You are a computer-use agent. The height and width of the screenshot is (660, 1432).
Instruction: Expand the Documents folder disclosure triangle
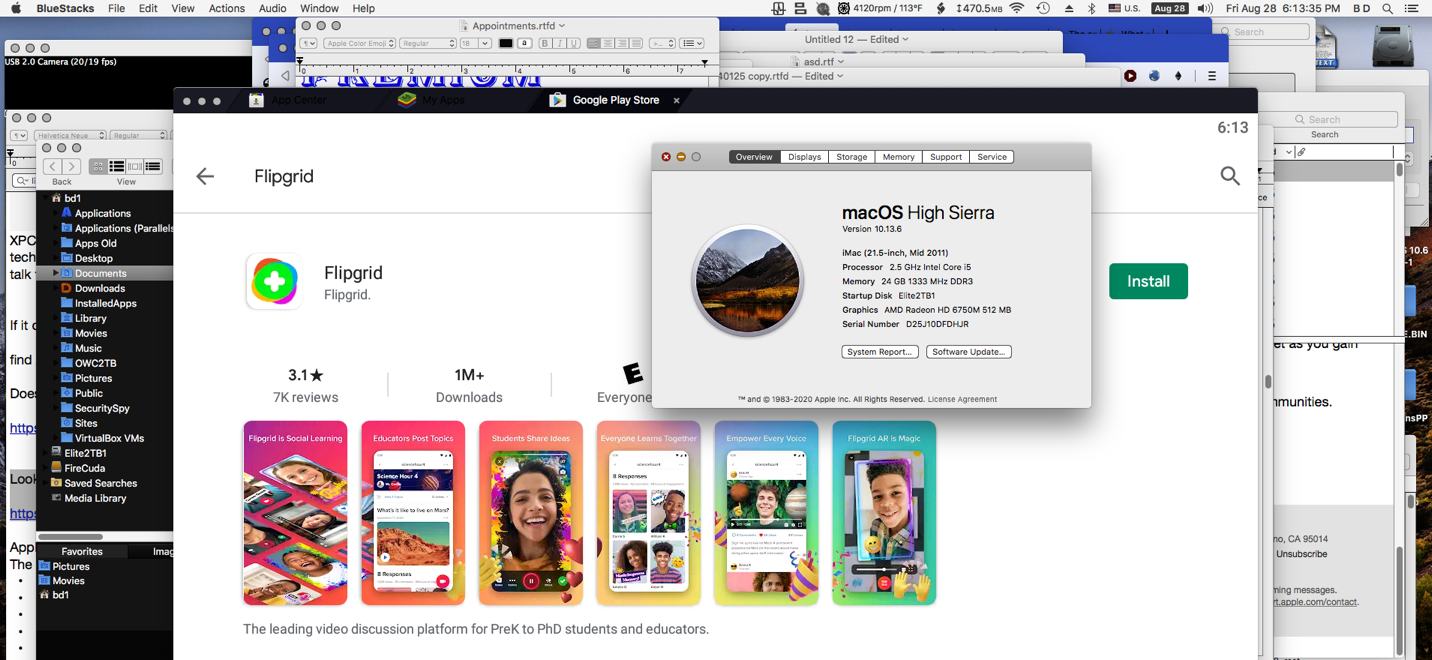[x=55, y=273]
